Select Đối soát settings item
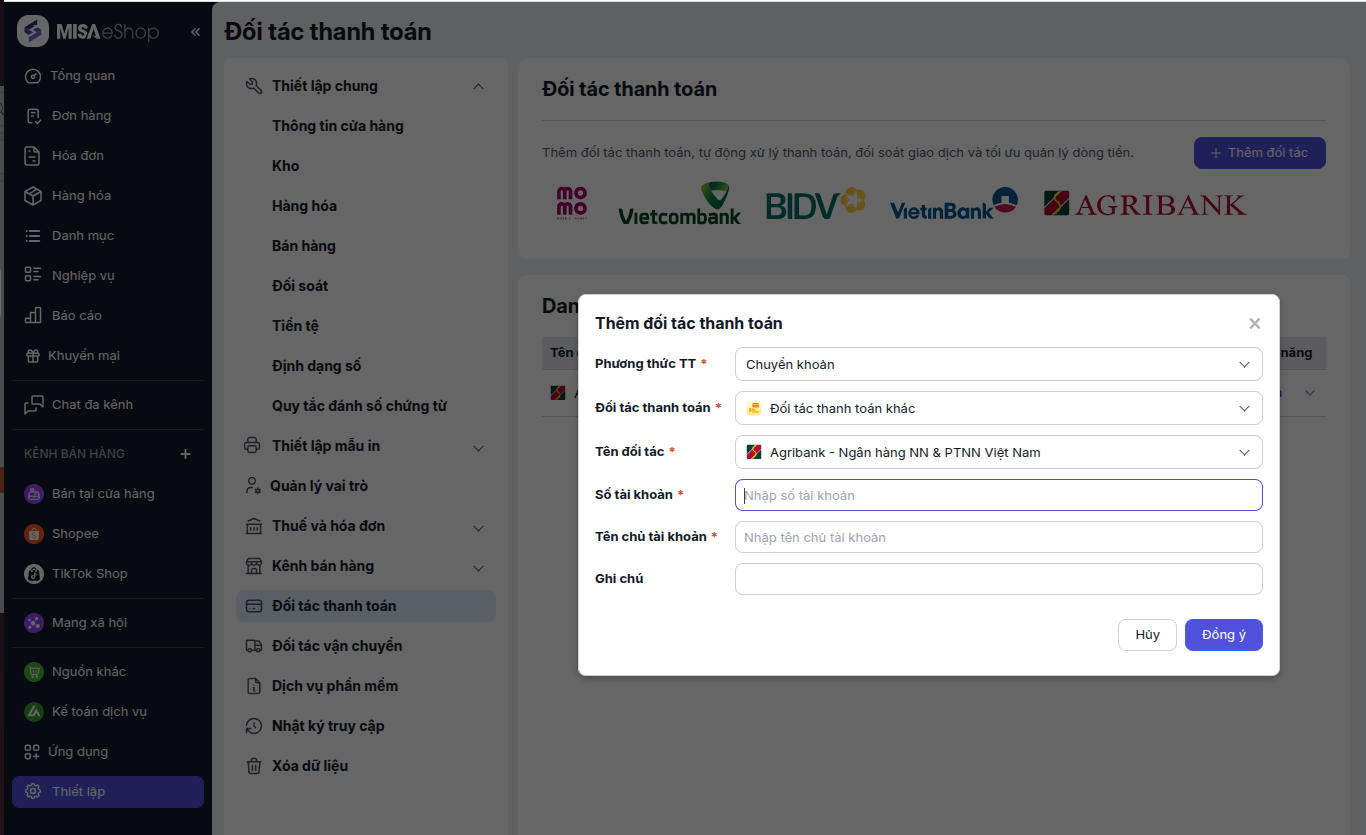1366x835 pixels. [300, 286]
